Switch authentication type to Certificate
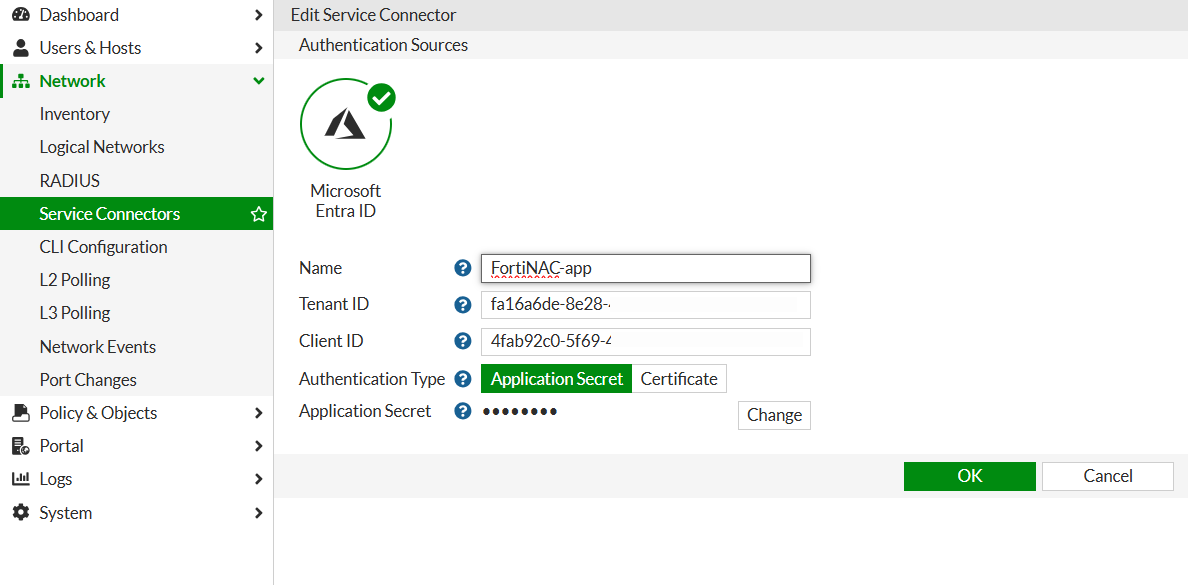 coord(679,379)
